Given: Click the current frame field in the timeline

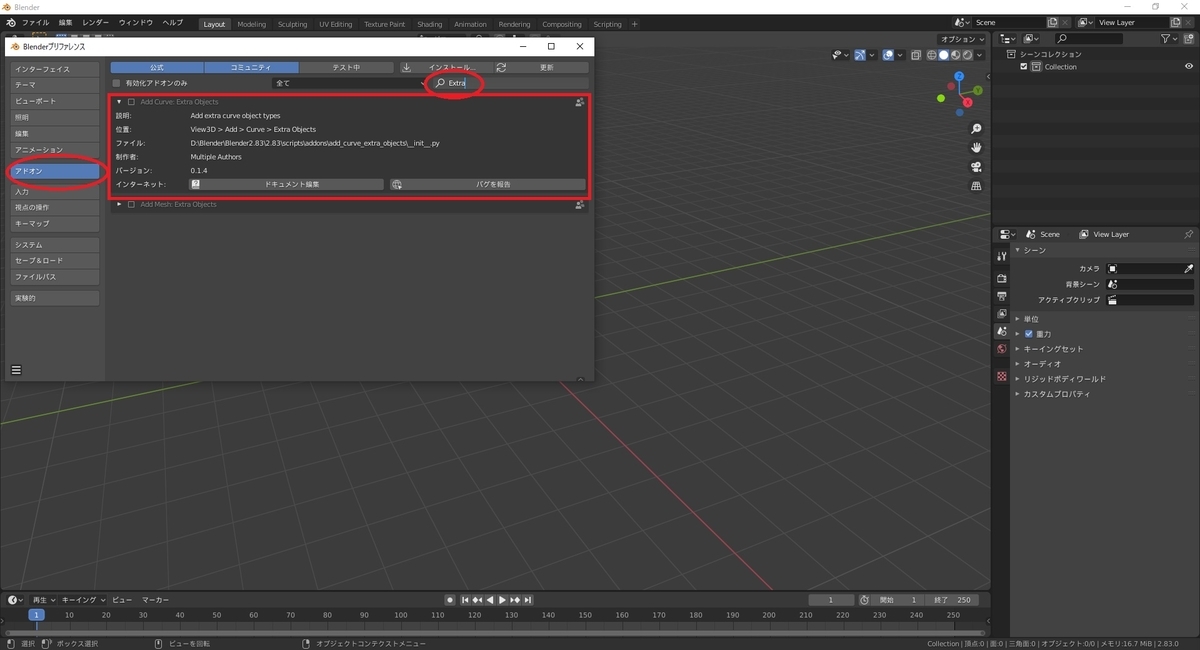Looking at the screenshot, I should point(832,599).
